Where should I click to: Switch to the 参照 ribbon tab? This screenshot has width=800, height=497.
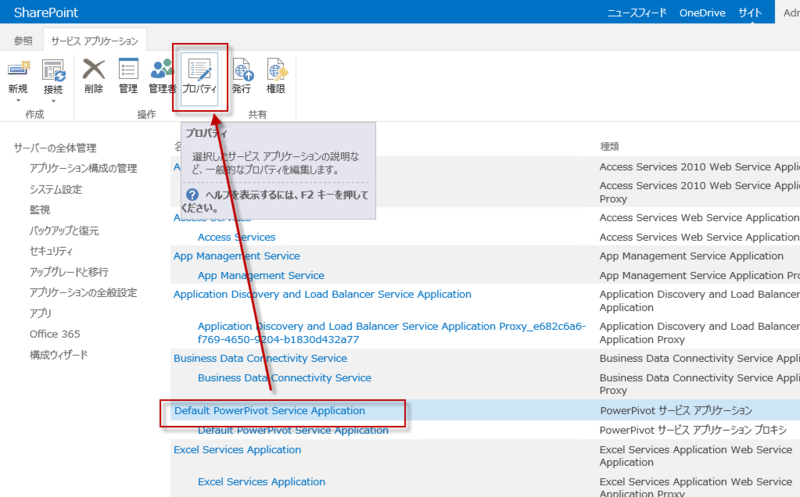pyautogui.click(x=23, y=40)
